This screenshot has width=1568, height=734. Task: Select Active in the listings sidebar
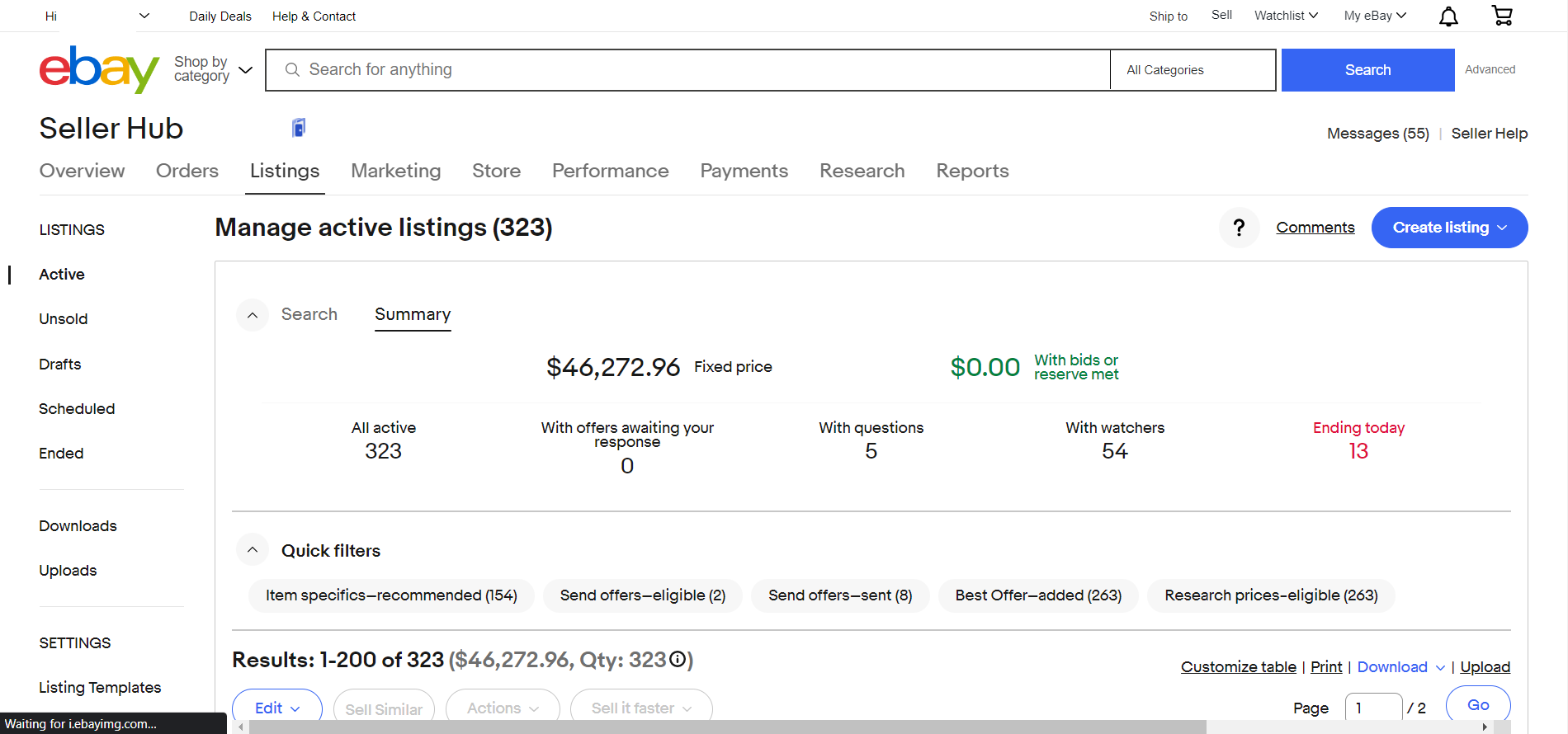click(x=62, y=275)
